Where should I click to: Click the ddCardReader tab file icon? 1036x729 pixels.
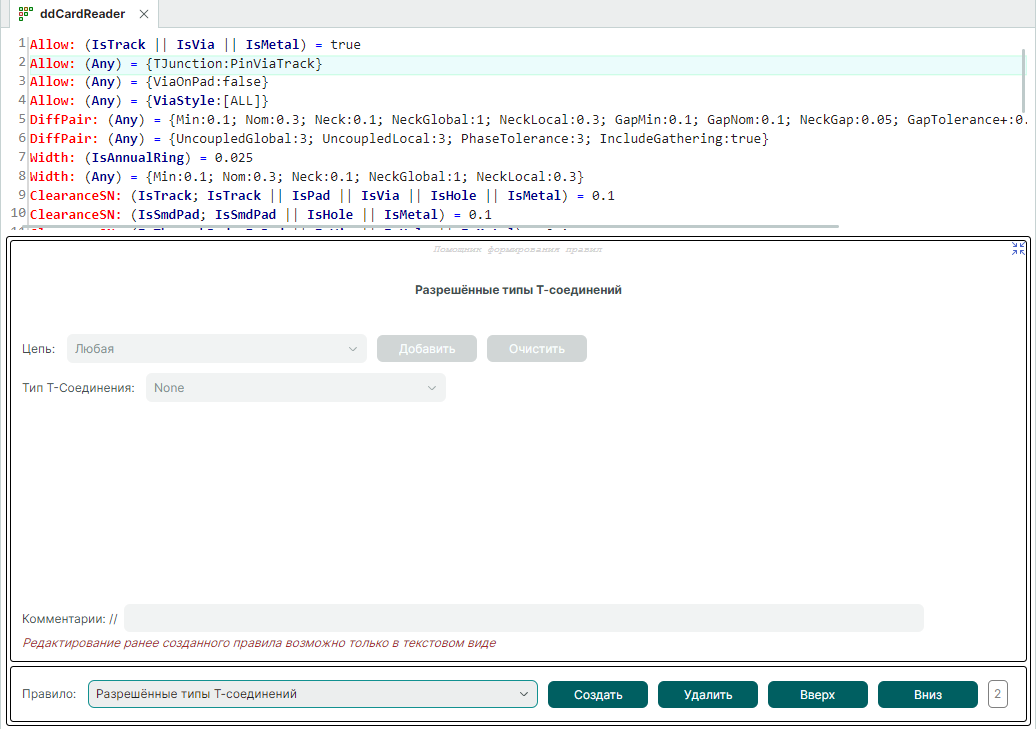click(x=26, y=14)
